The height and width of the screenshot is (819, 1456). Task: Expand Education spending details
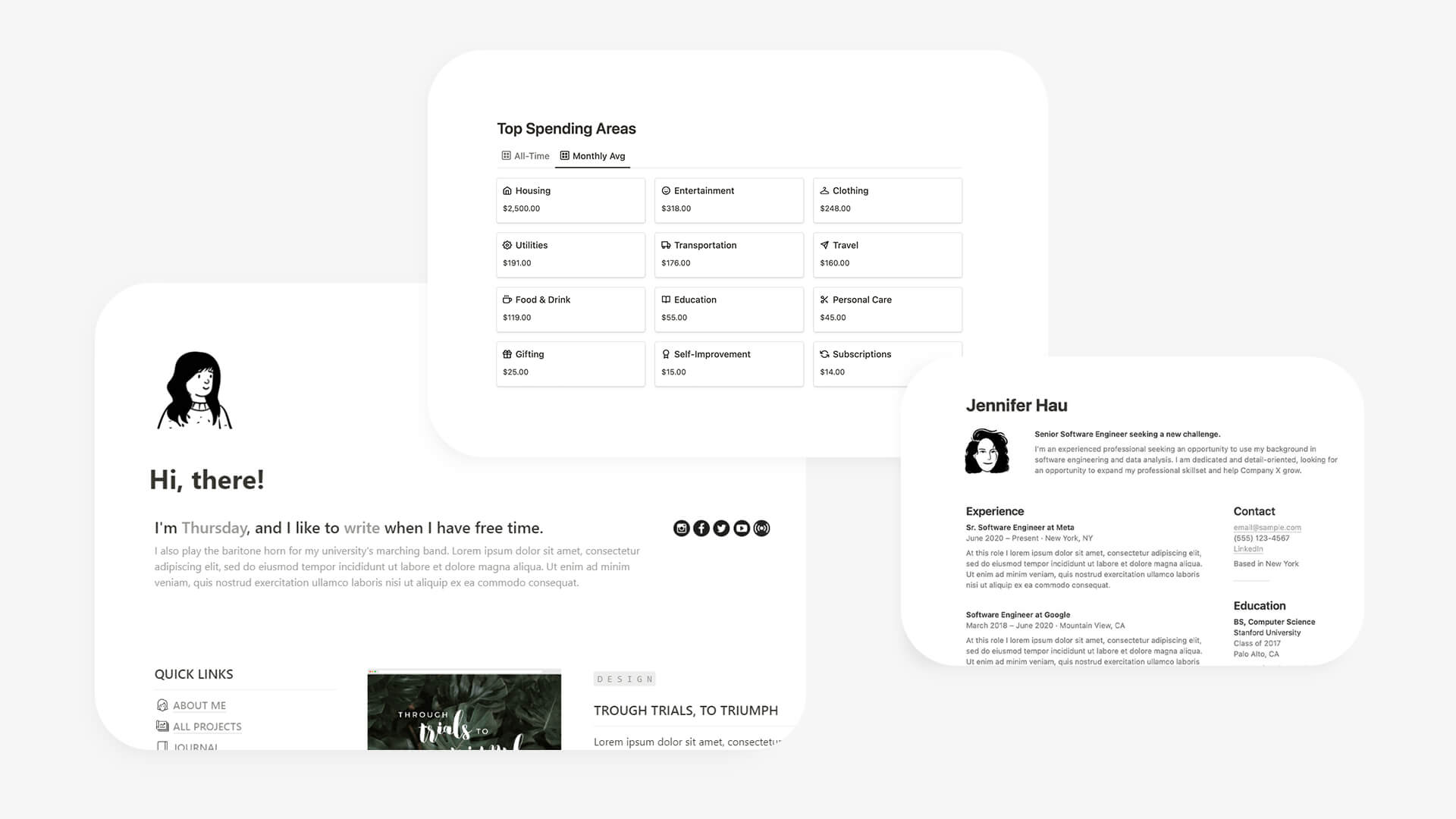click(x=729, y=308)
